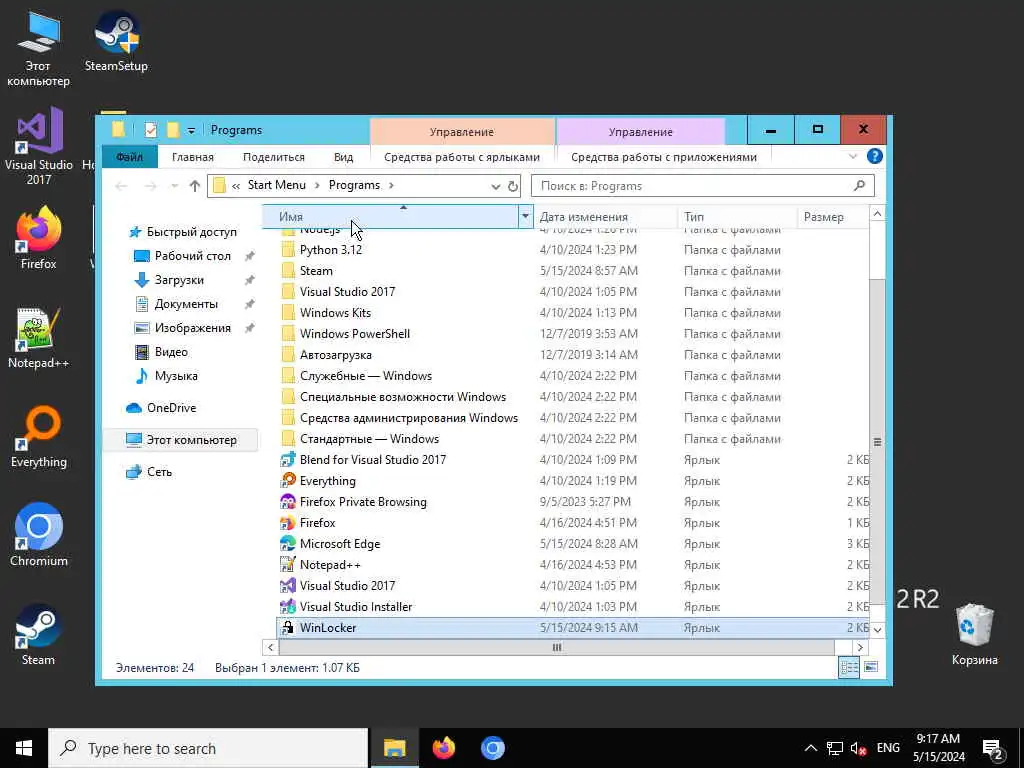Go up one folder level arrow

pos(195,186)
